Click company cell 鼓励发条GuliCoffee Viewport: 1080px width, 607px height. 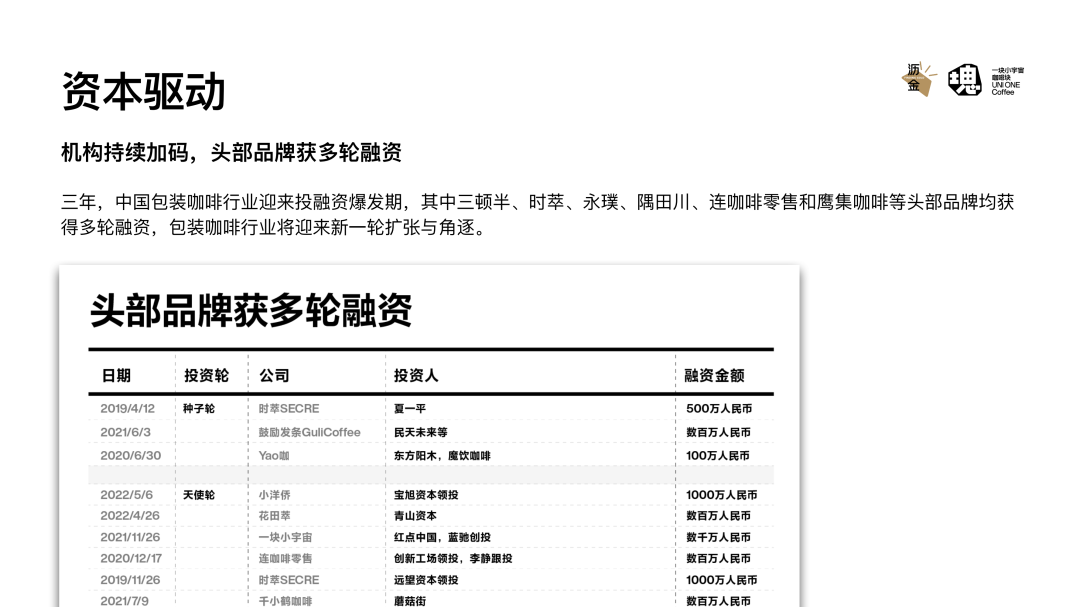click(x=309, y=433)
